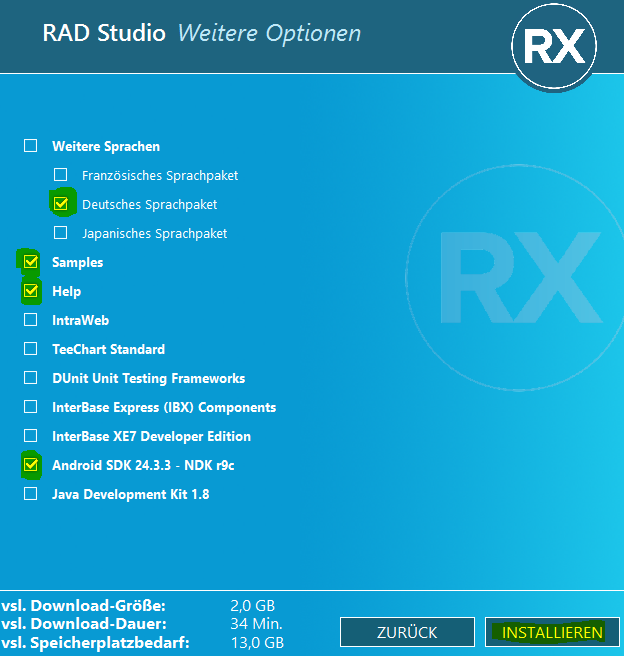
Task: Click the '2,0 GB' download size value
Action: [x=253, y=606]
